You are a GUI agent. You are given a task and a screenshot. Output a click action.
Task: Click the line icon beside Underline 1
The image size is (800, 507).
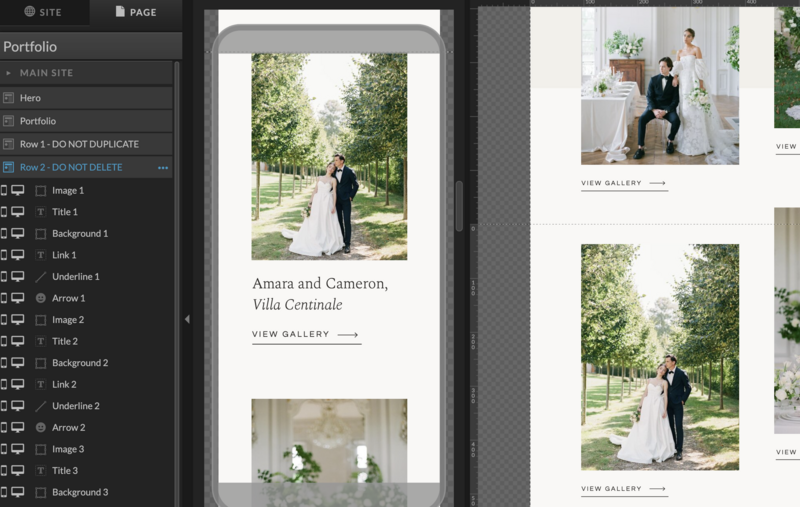pos(41,277)
